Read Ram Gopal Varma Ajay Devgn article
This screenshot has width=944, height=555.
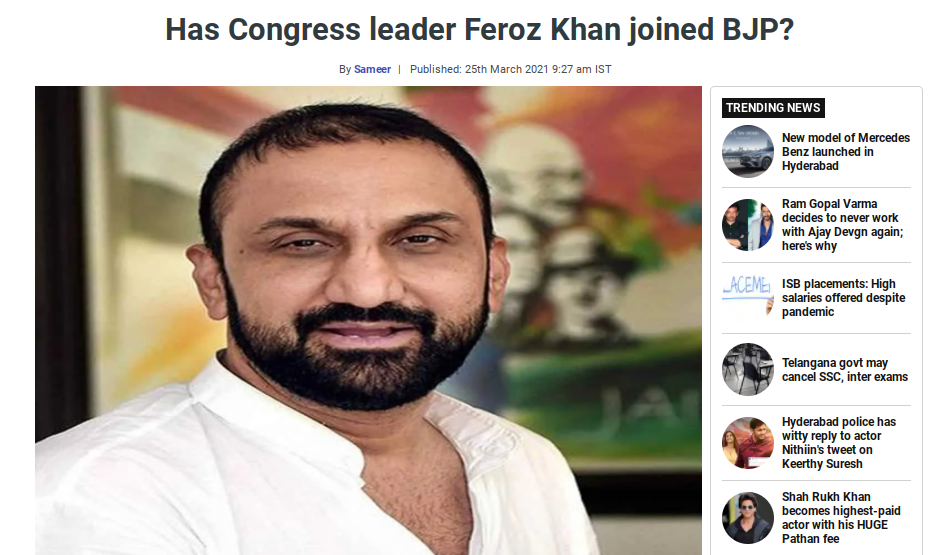842,225
